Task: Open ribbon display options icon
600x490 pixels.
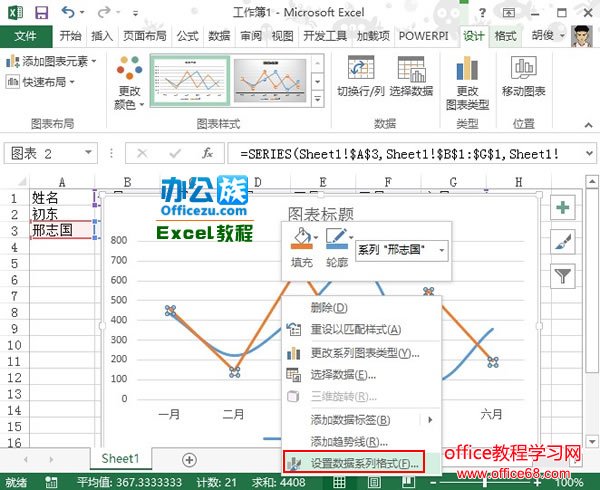Action: 509,13
